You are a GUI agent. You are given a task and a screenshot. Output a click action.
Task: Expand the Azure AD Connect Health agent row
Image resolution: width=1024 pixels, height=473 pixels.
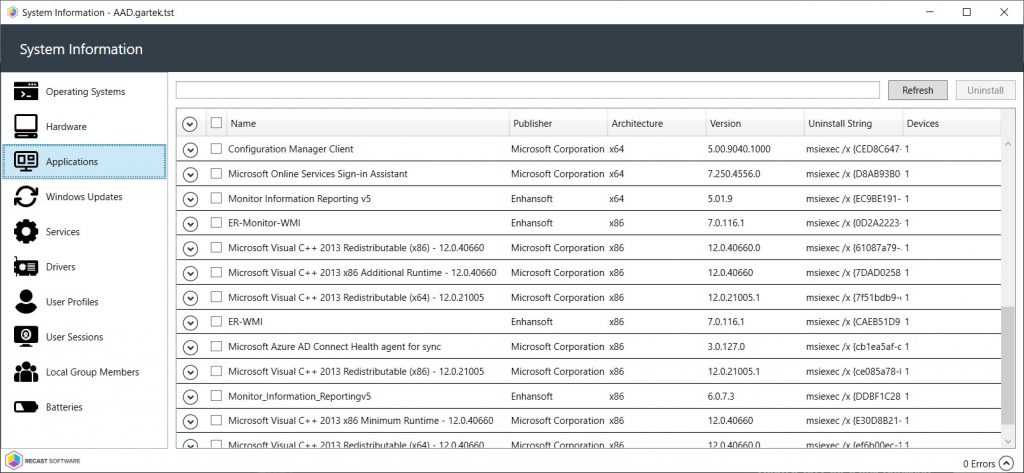[190, 347]
